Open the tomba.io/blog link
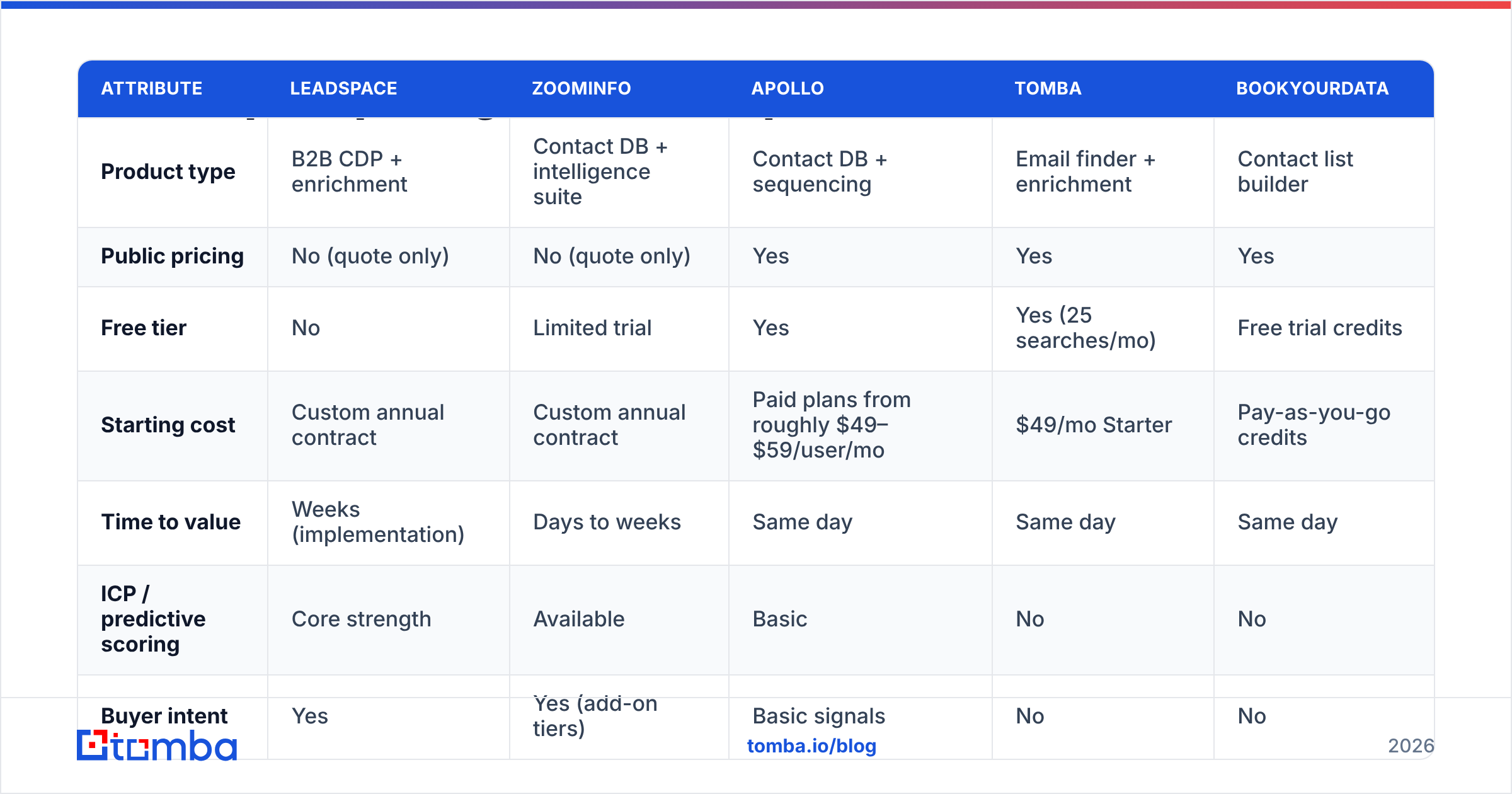Image resolution: width=1512 pixels, height=794 pixels. point(811,746)
